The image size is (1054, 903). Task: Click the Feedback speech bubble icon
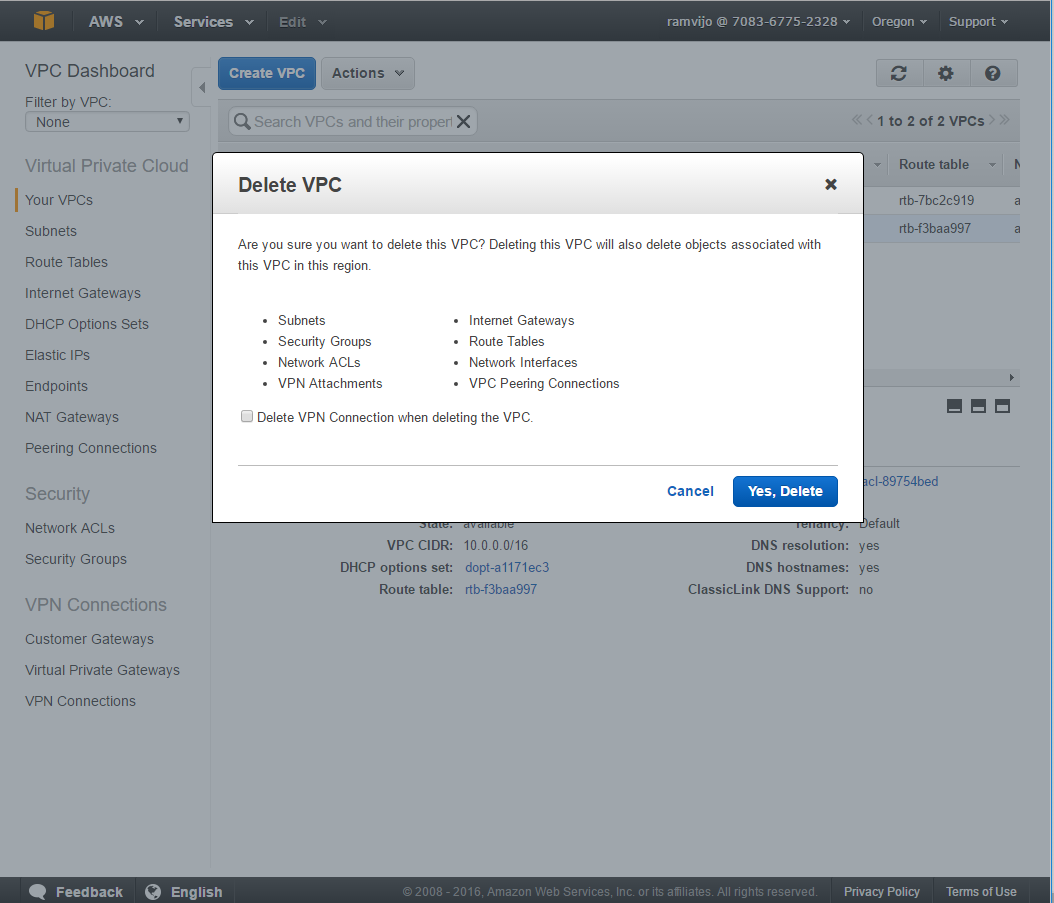coord(37,891)
